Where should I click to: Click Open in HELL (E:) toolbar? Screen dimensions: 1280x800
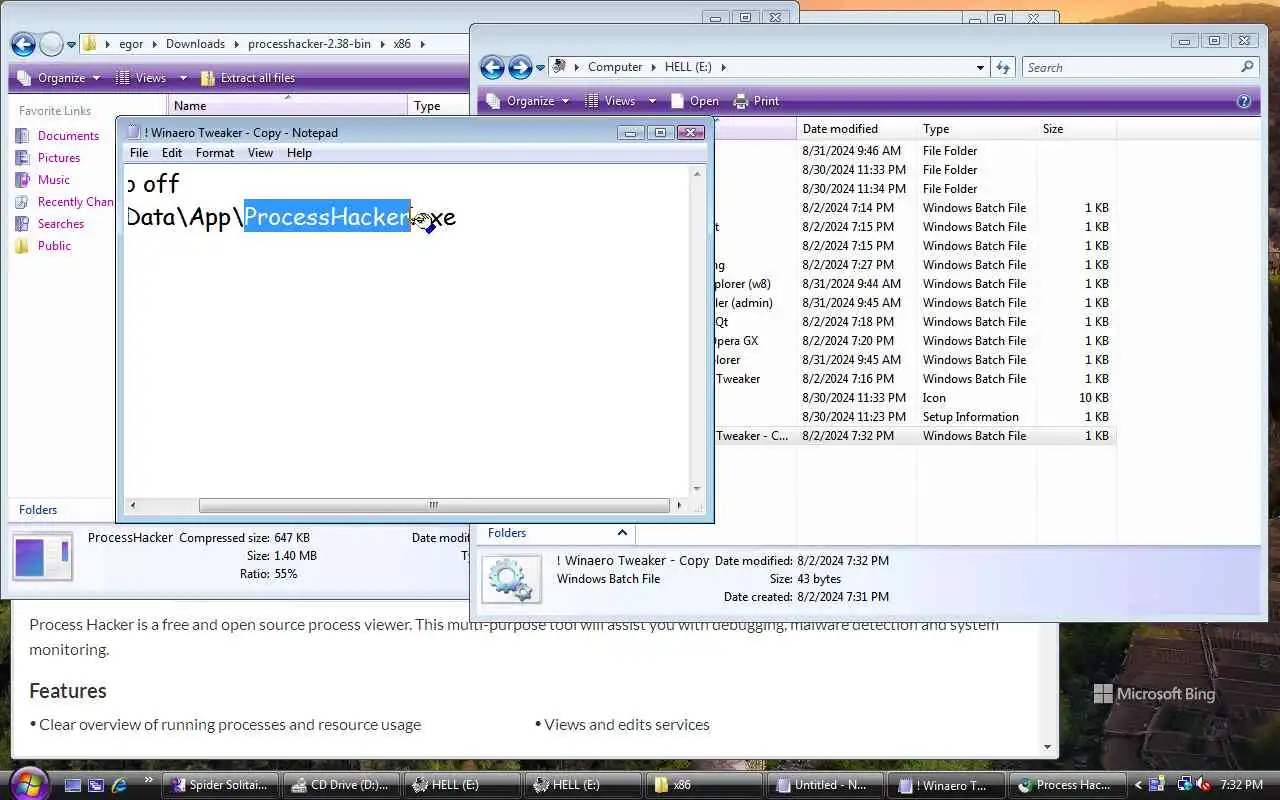coord(694,101)
